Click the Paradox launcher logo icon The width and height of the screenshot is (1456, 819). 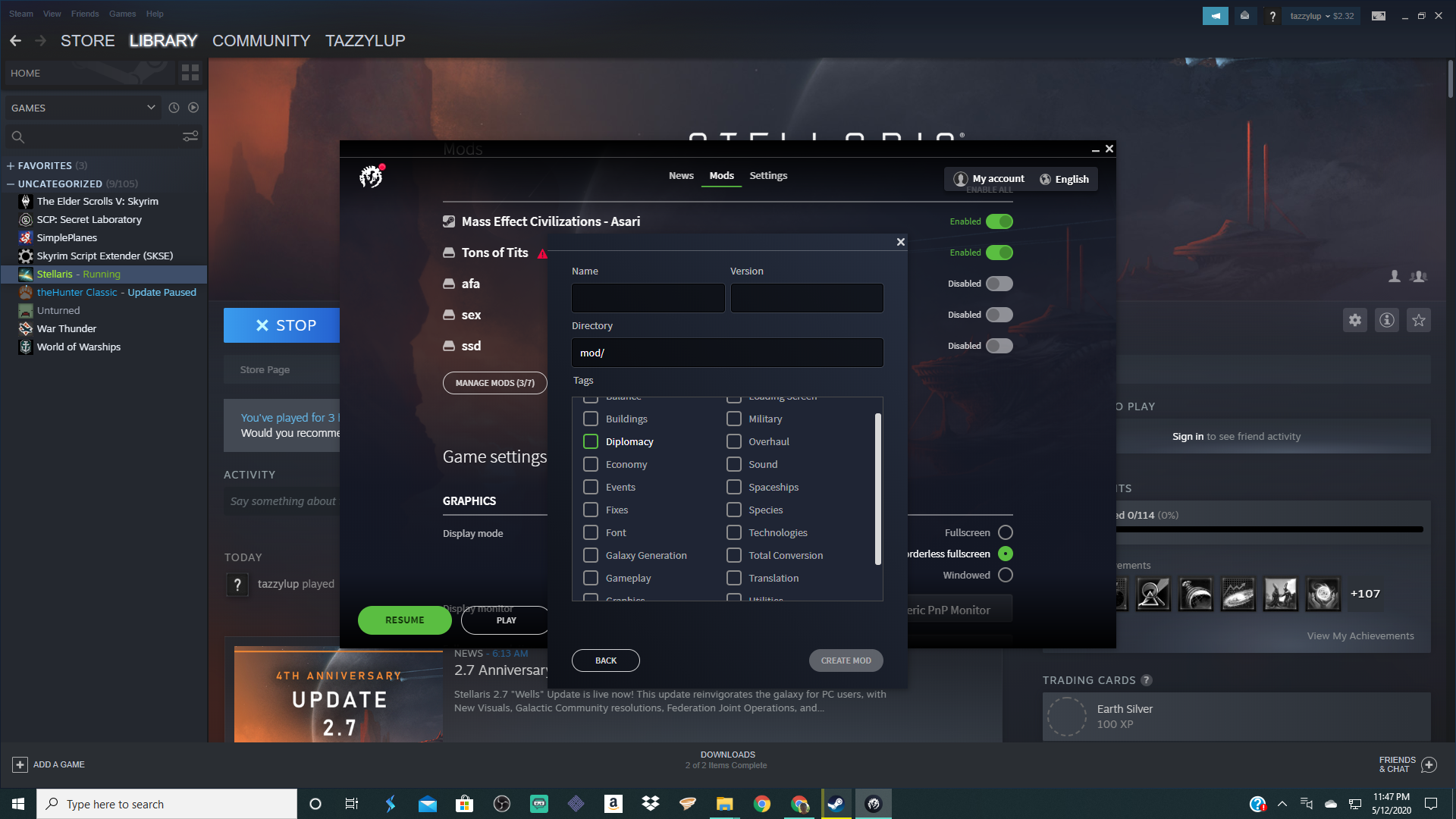[x=371, y=176]
